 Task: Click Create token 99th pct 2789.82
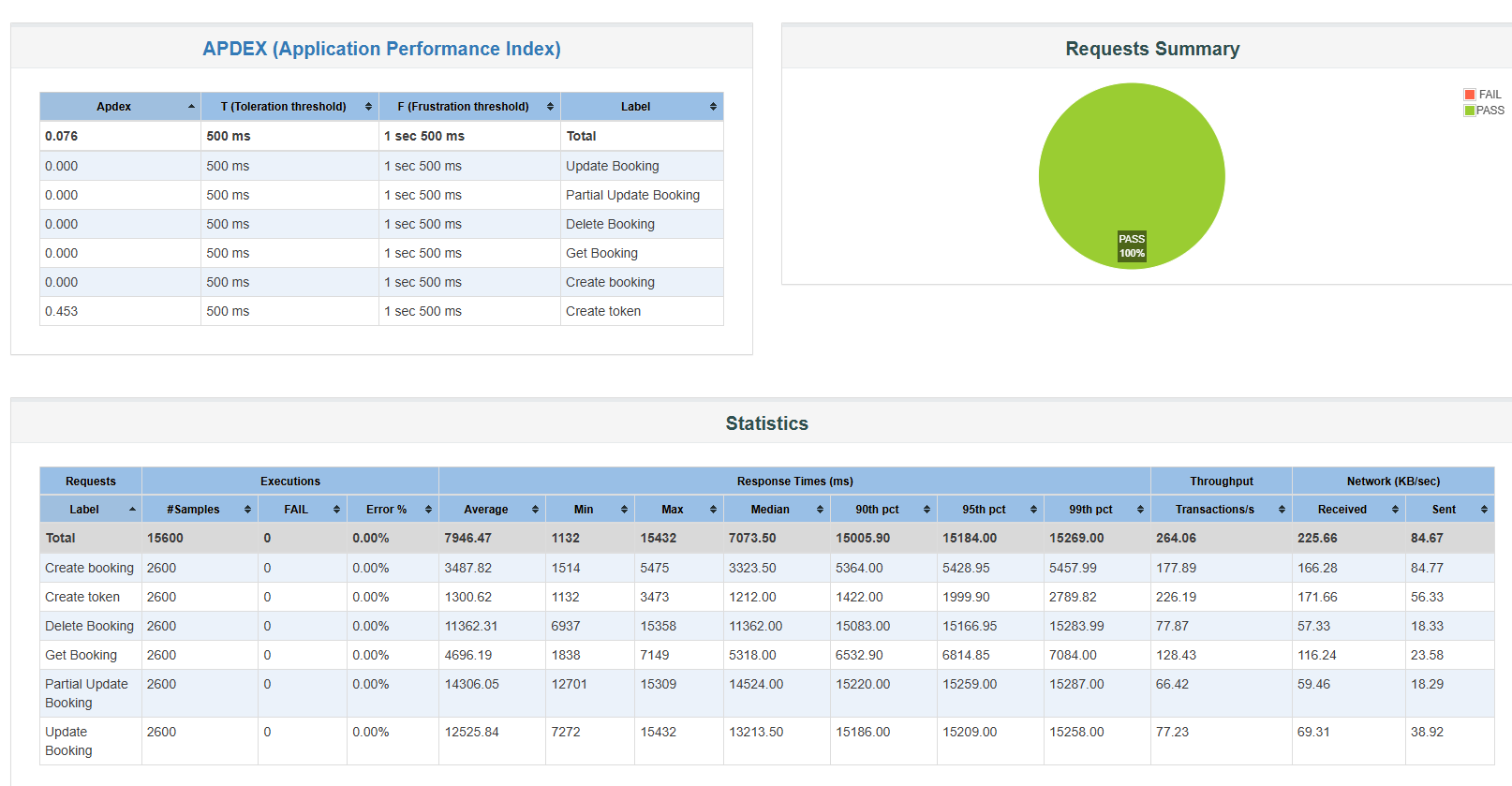click(x=1073, y=597)
